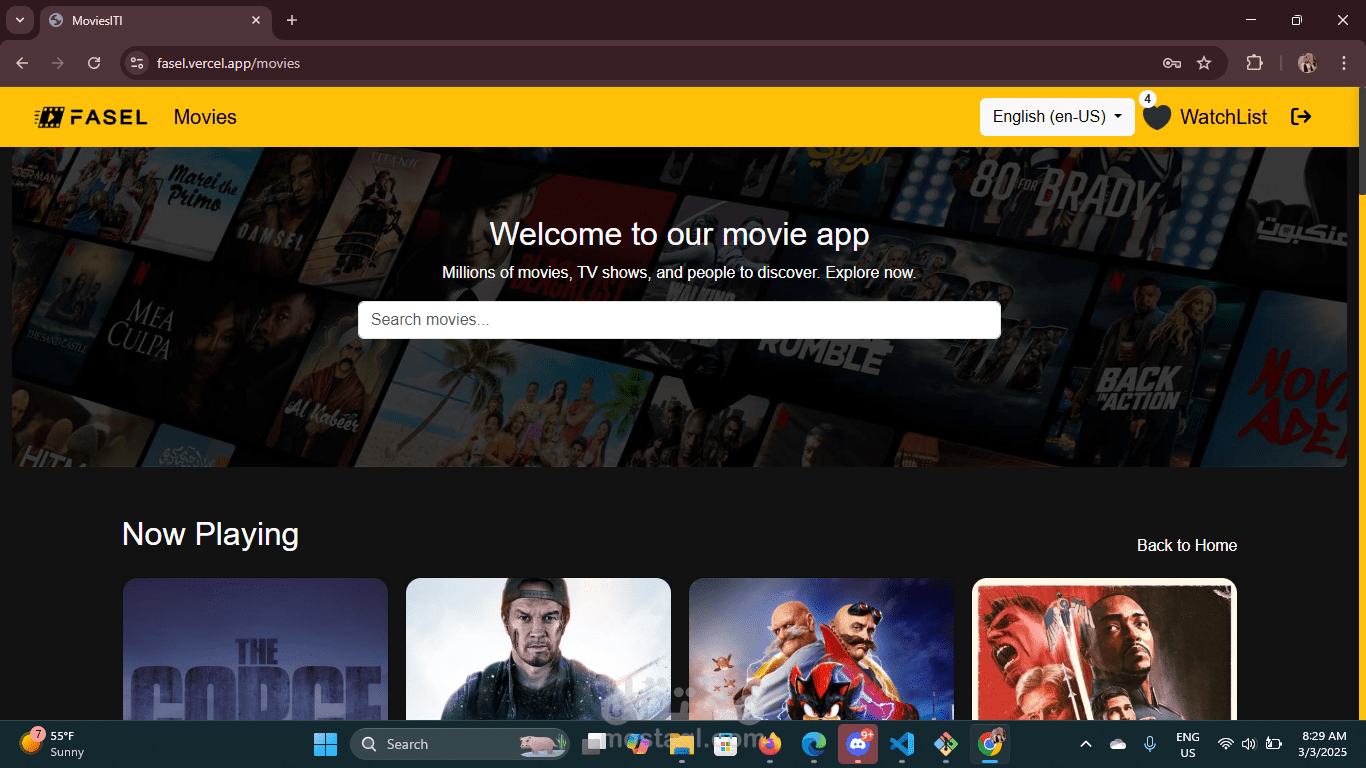Open the Chrome three-dot menu
Screen dimensions: 1366x768
1342,63
